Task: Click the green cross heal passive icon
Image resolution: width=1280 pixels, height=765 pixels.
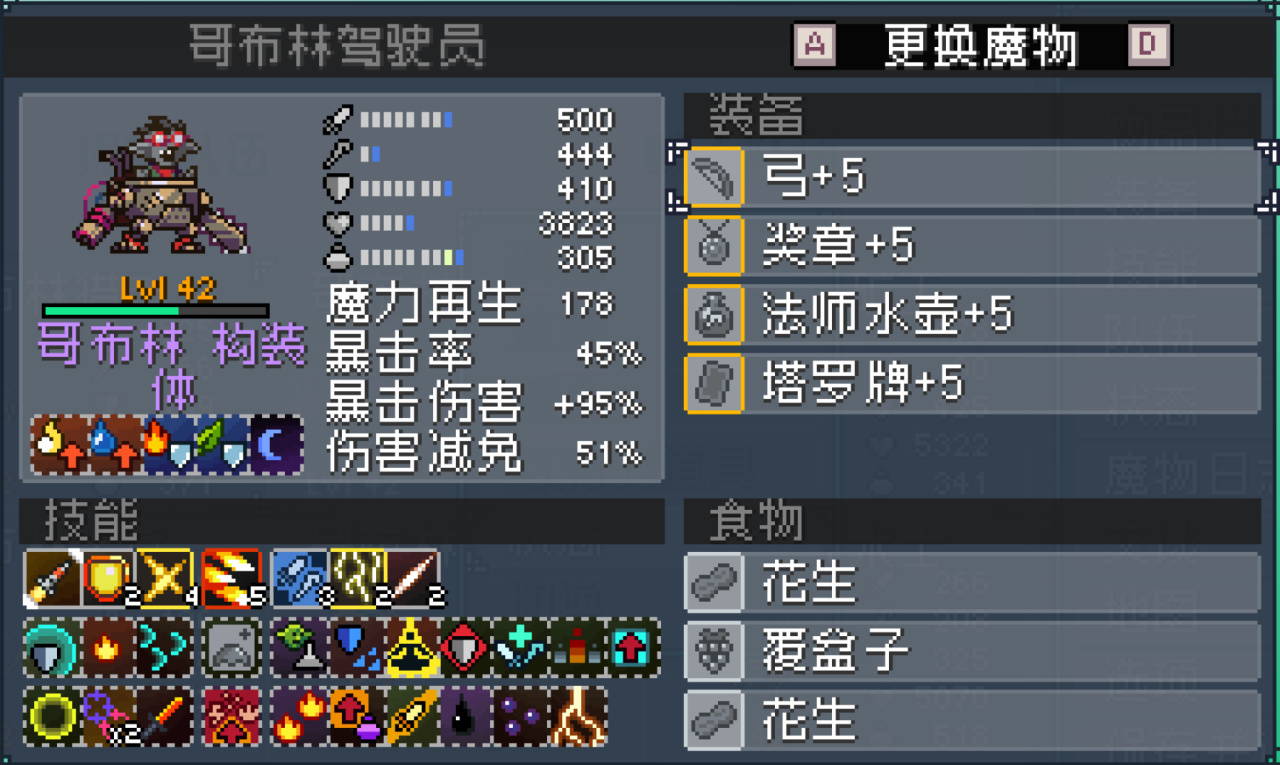Action: 522,646
